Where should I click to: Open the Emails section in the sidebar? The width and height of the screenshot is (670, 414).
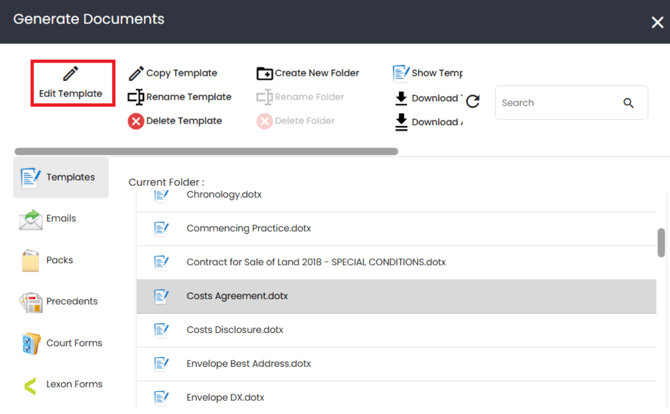(x=60, y=219)
